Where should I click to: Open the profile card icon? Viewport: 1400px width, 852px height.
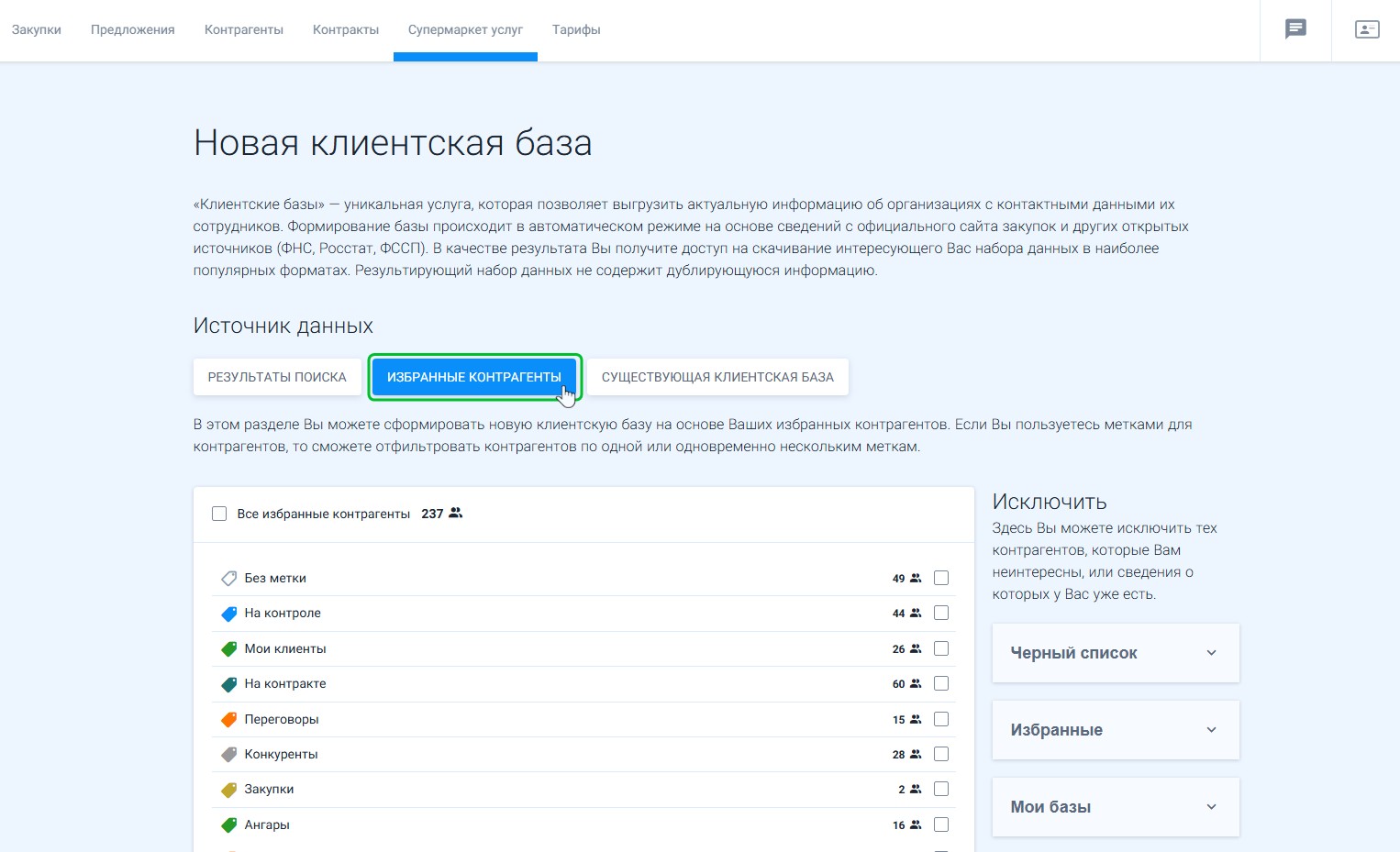point(1367,29)
